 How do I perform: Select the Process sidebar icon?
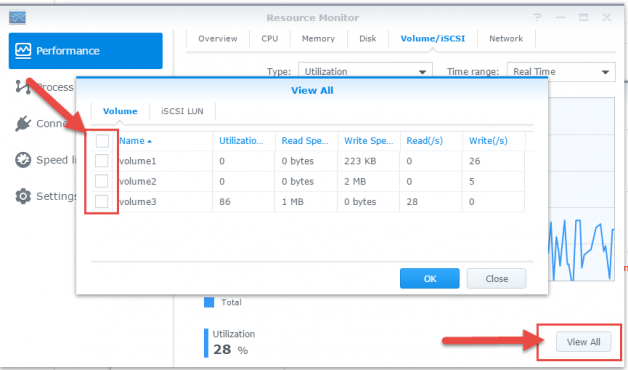[23, 87]
